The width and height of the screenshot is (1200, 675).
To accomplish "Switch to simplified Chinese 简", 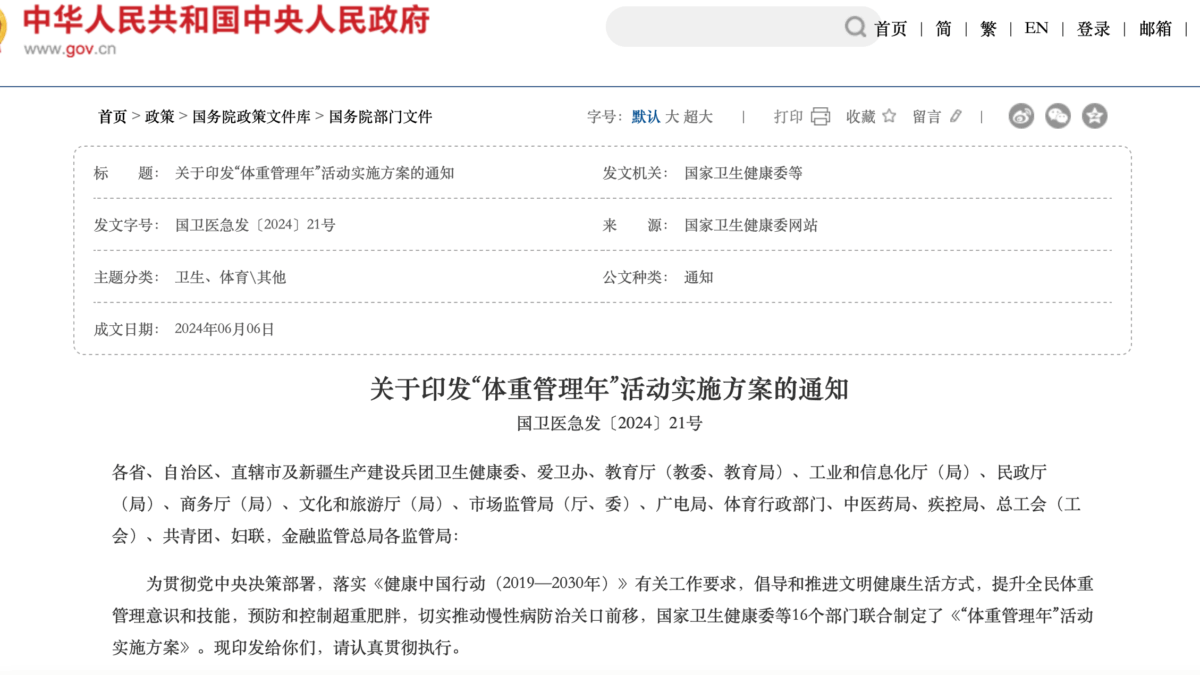I will (x=943, y=29).
